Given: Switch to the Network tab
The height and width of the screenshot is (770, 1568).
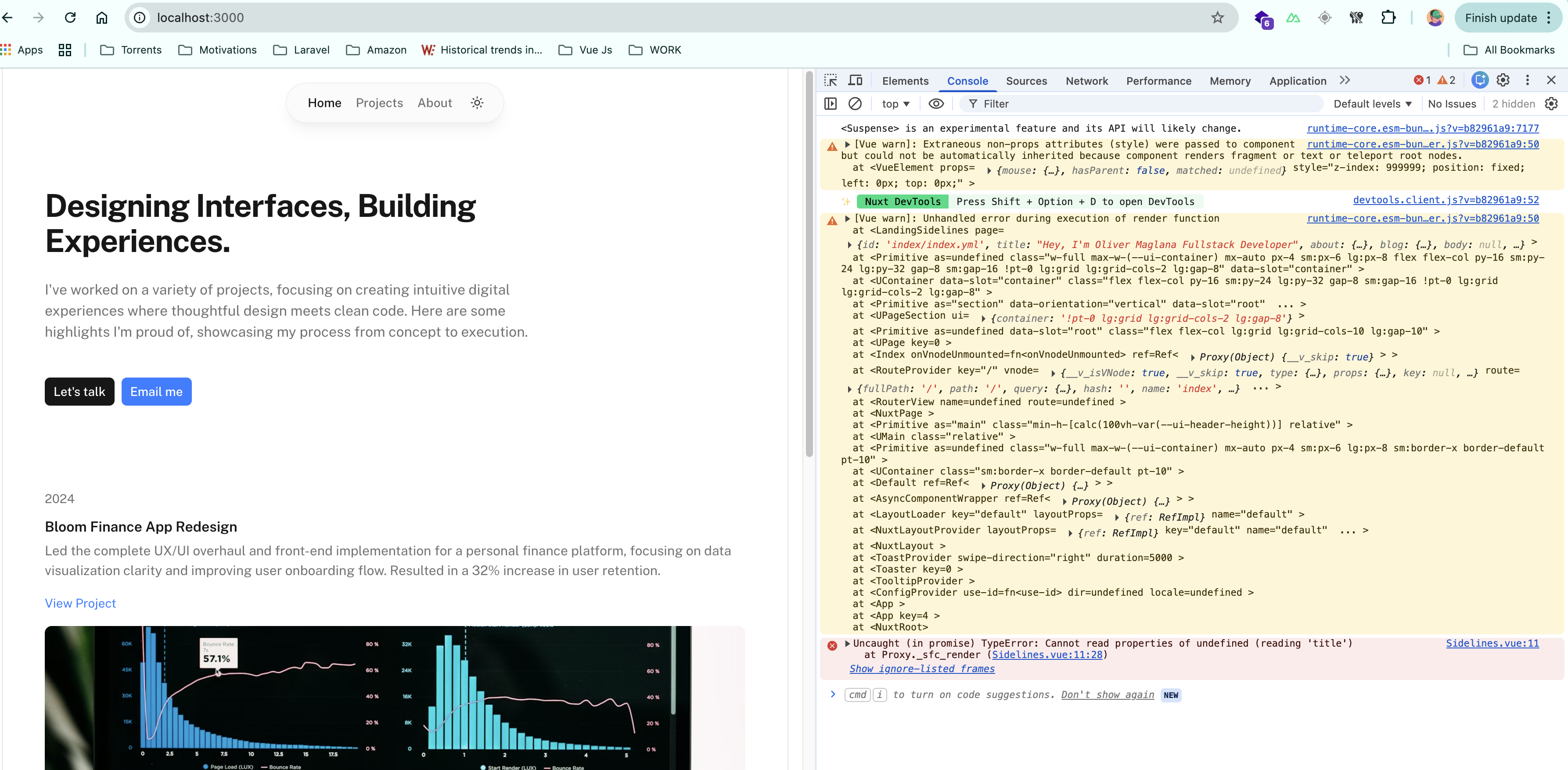Looking at the screenshot, I should pyautogui.click(x=1086, y=81).
